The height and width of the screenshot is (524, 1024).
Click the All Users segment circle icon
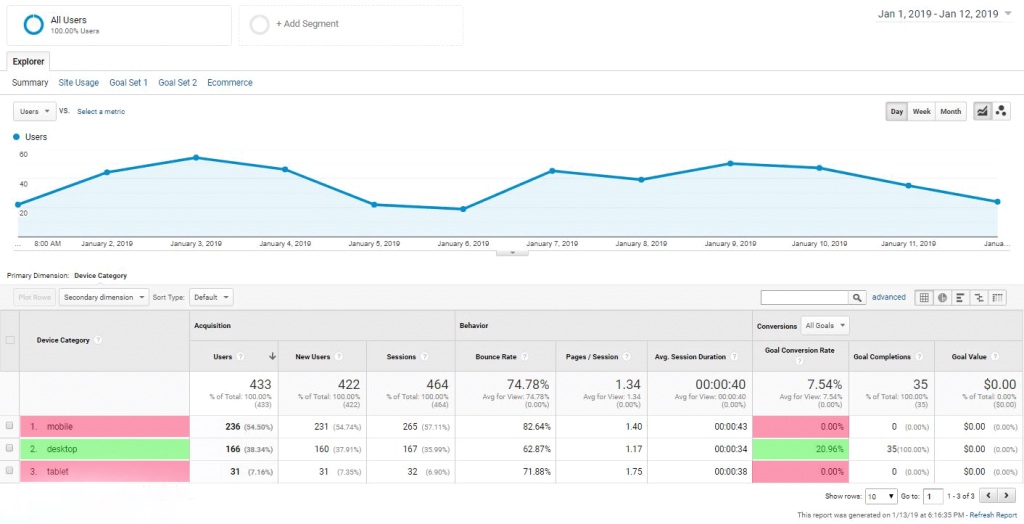coord(33,24)
